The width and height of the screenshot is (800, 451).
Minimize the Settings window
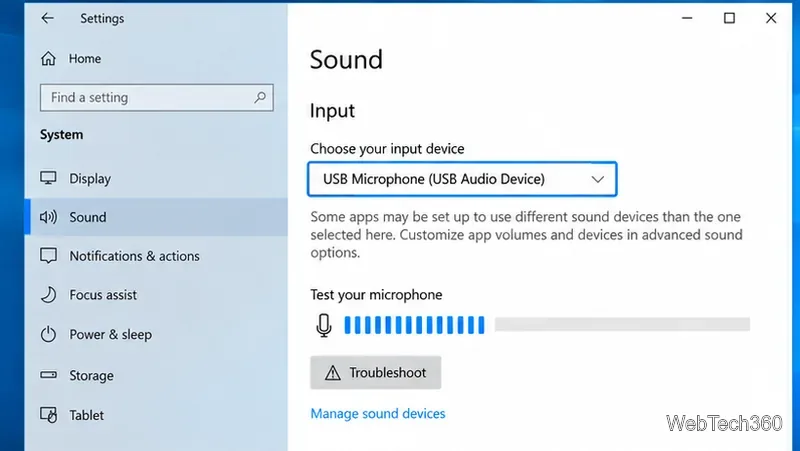687,18
